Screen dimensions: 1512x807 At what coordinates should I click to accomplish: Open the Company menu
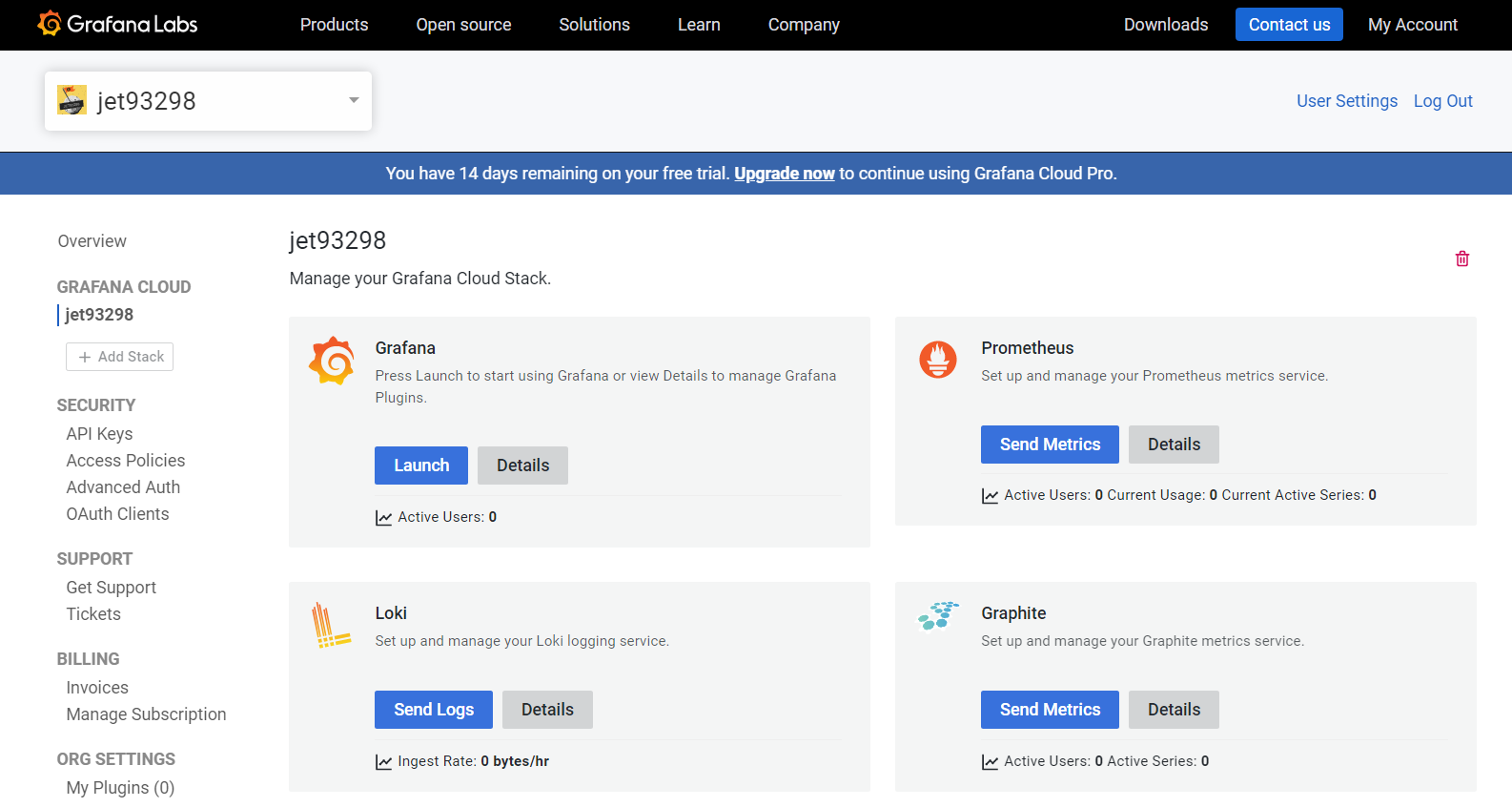(804, 25)
